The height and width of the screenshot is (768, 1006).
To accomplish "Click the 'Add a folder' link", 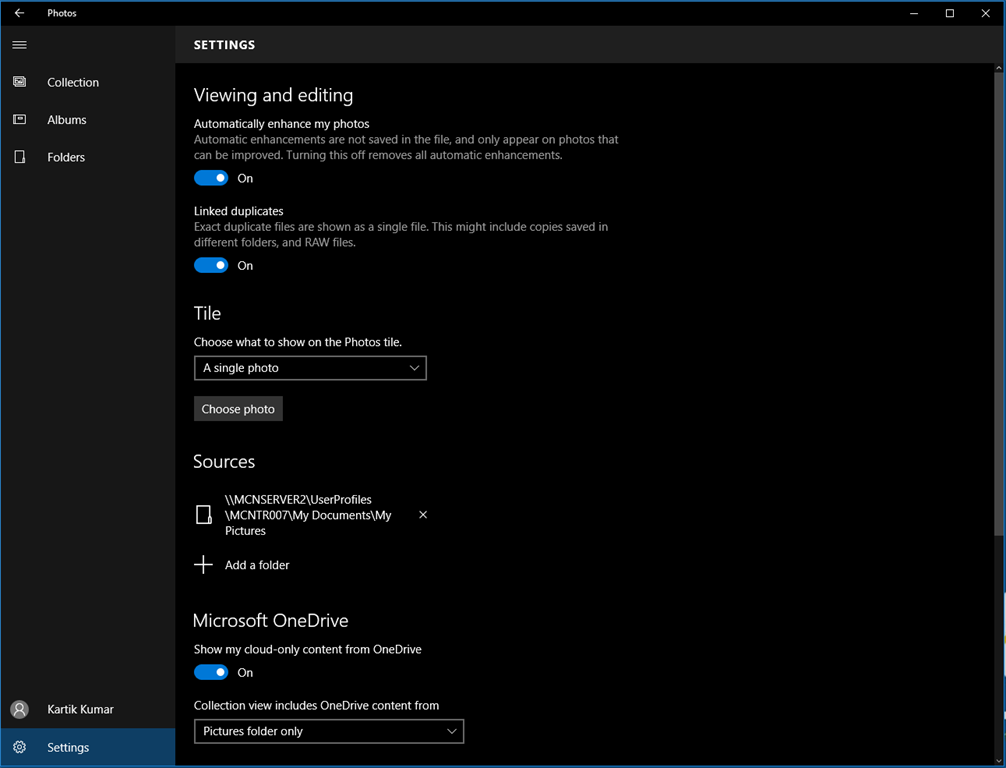I will 257,565.
